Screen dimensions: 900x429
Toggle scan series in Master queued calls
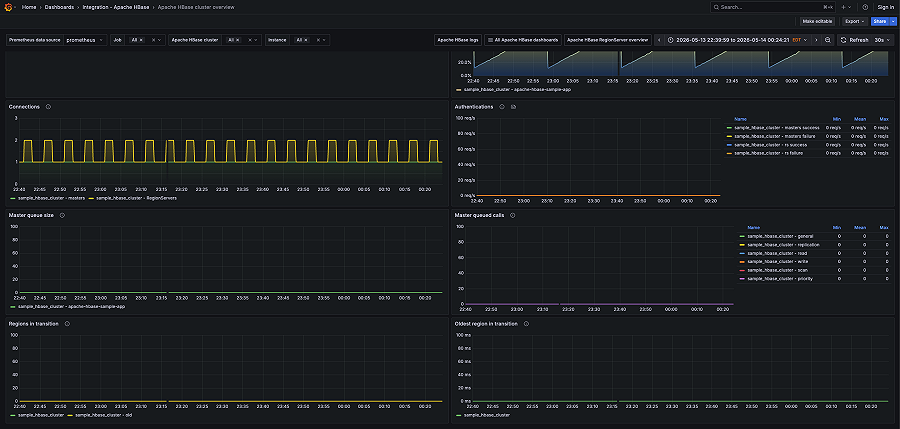[777, 270]
